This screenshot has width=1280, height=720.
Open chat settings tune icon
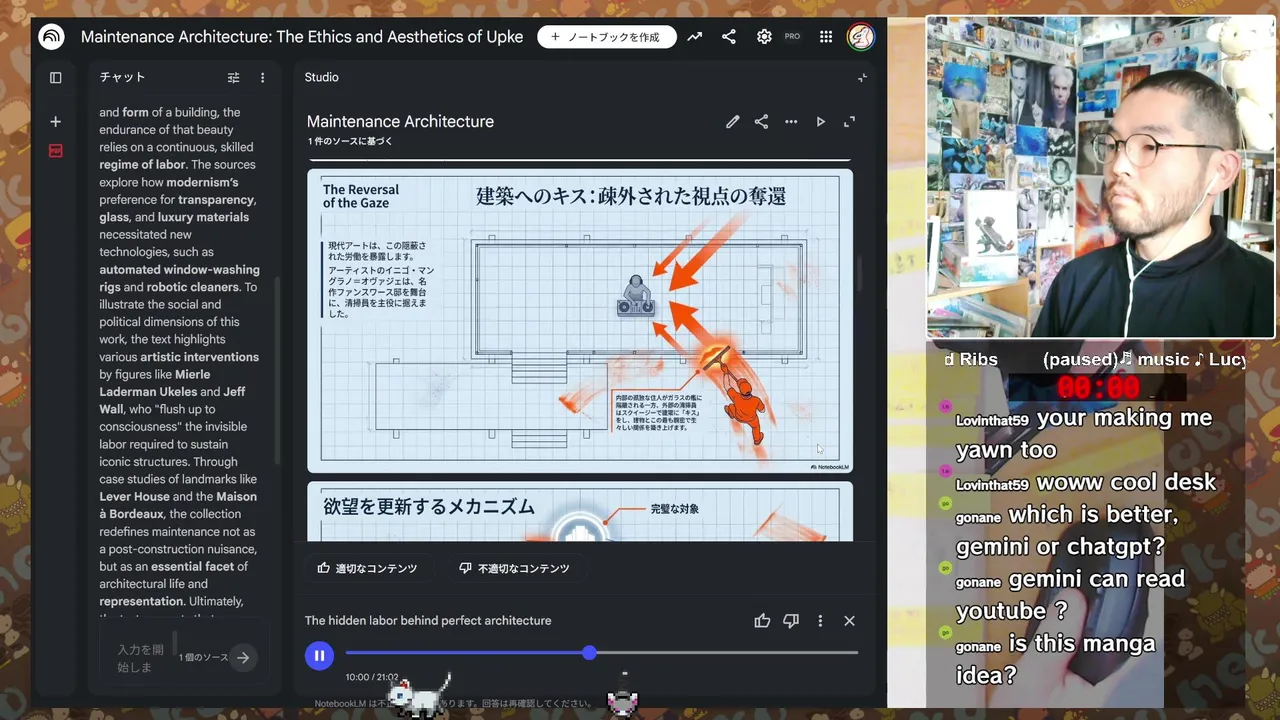[x=233, y=78]
